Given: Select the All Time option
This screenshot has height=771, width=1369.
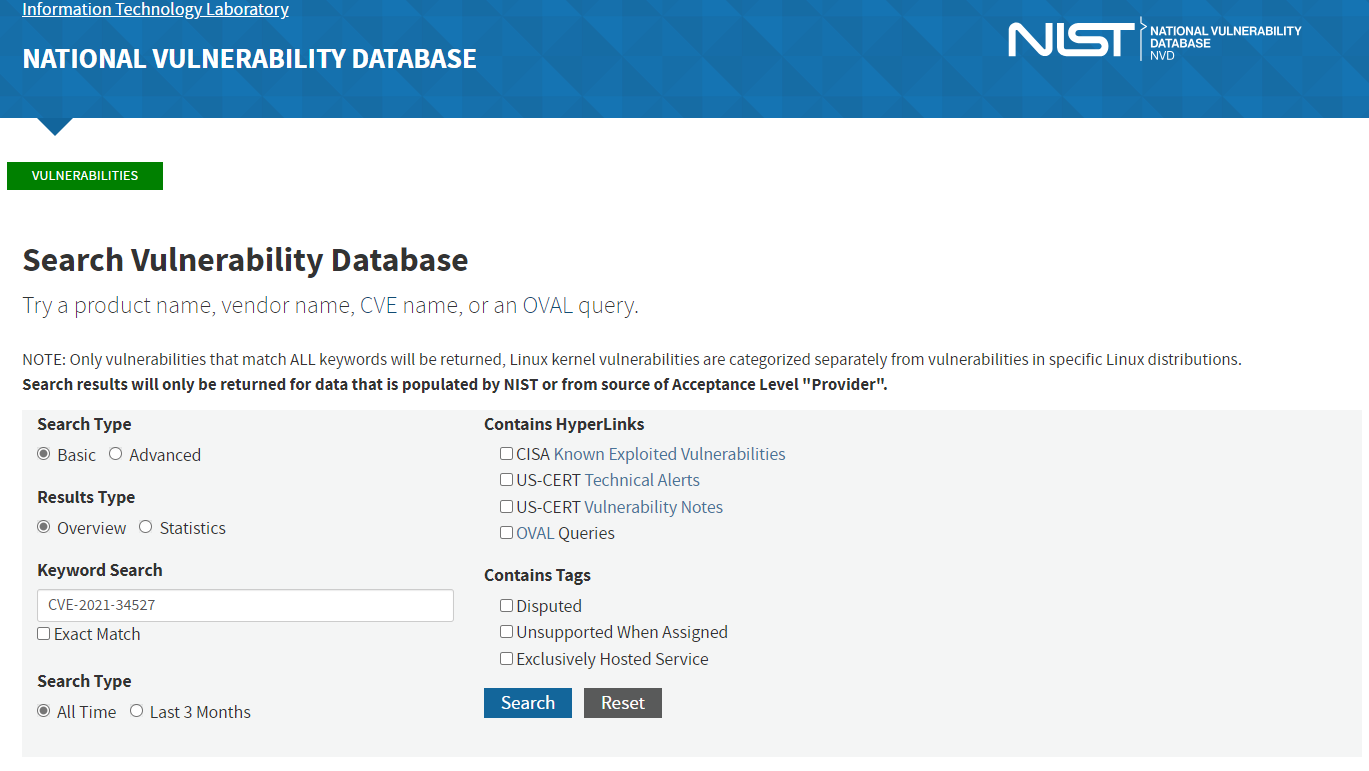Looking at the screenshot, I should 44,711.
